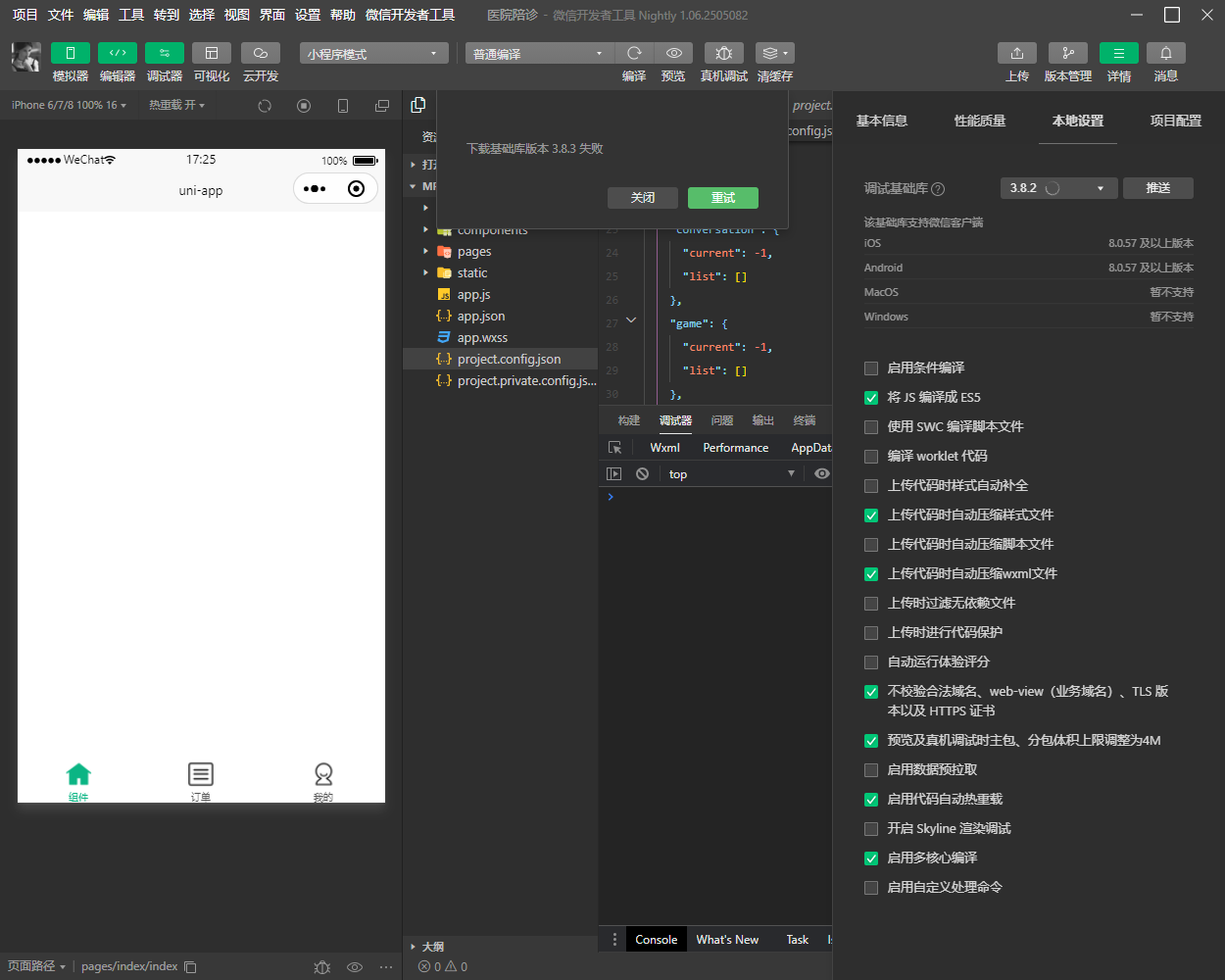Click the user avatar thumbnail
1225x980 pixels.
[26, 57]
